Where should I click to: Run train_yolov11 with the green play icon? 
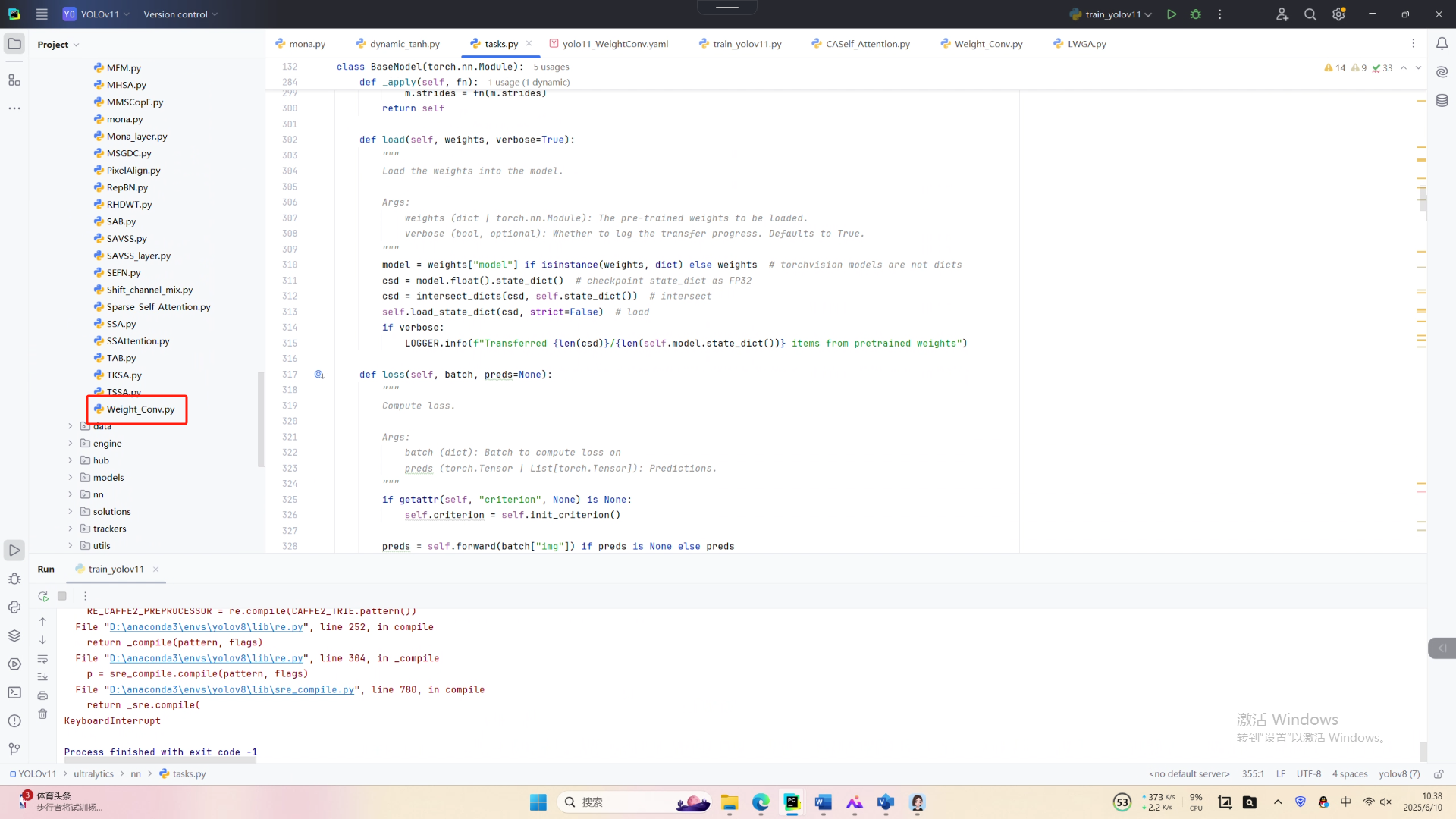pyautogui.click(x=1172, y=14)
